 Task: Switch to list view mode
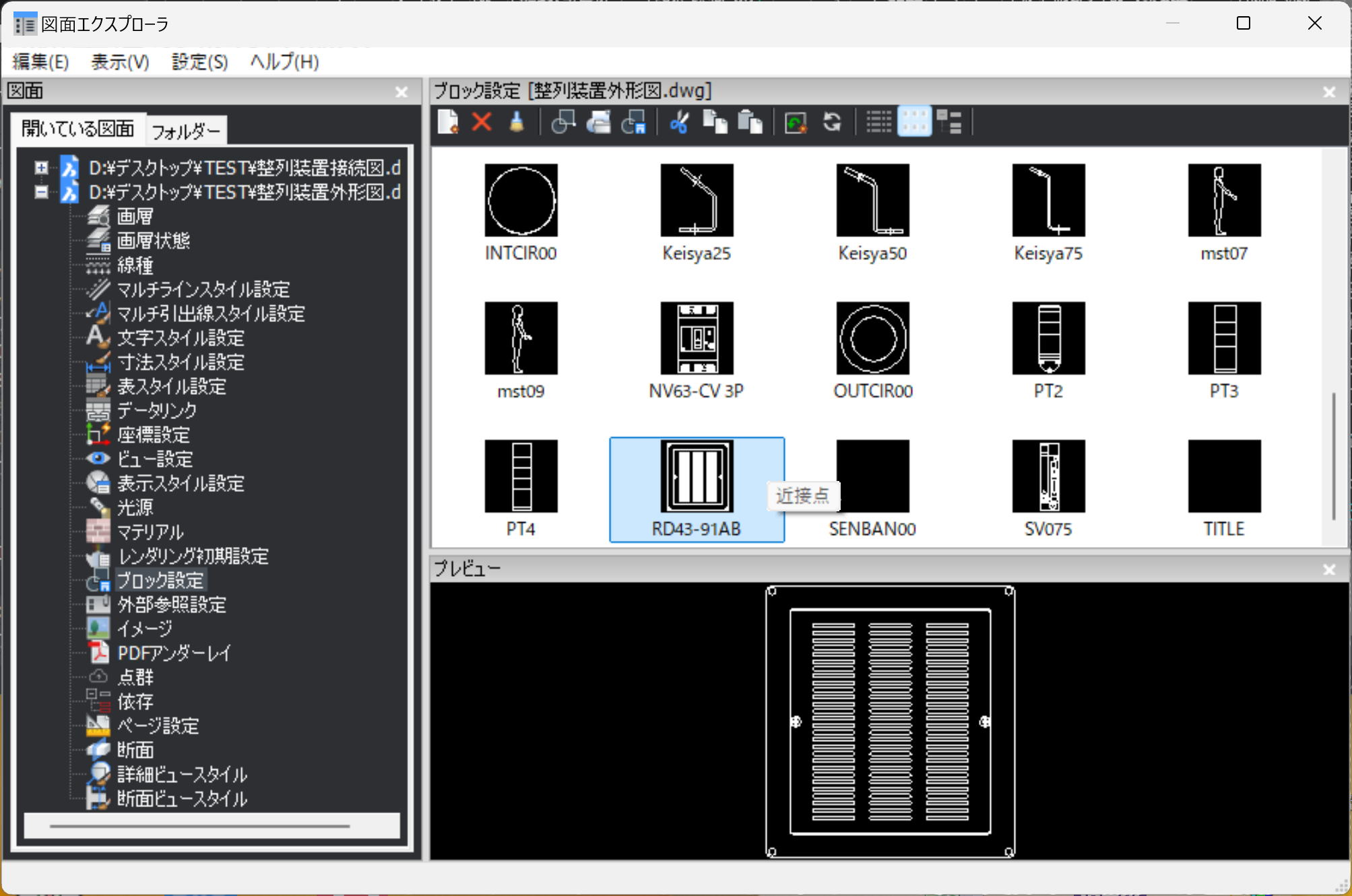click(878, 123)
